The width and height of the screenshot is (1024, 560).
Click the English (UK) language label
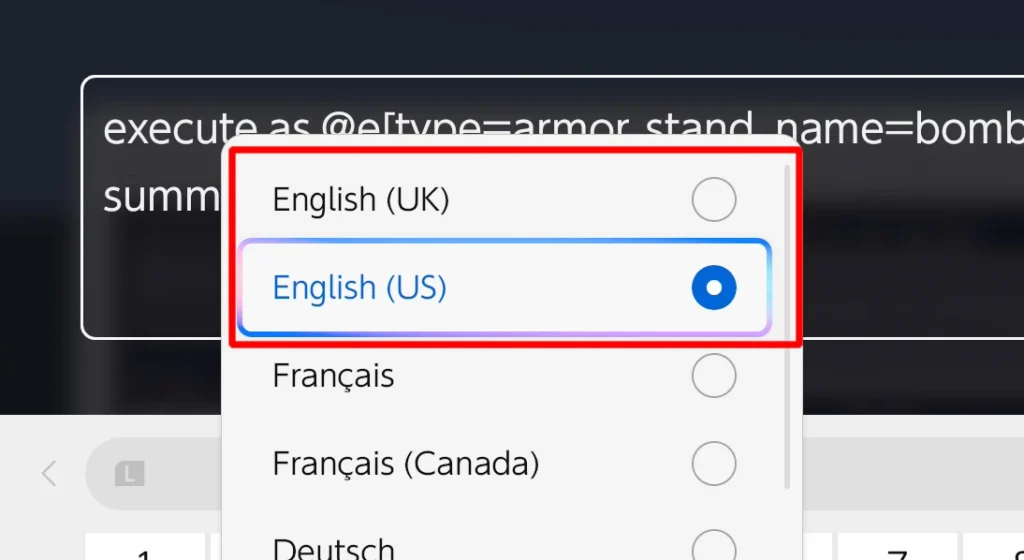point(360,200)
